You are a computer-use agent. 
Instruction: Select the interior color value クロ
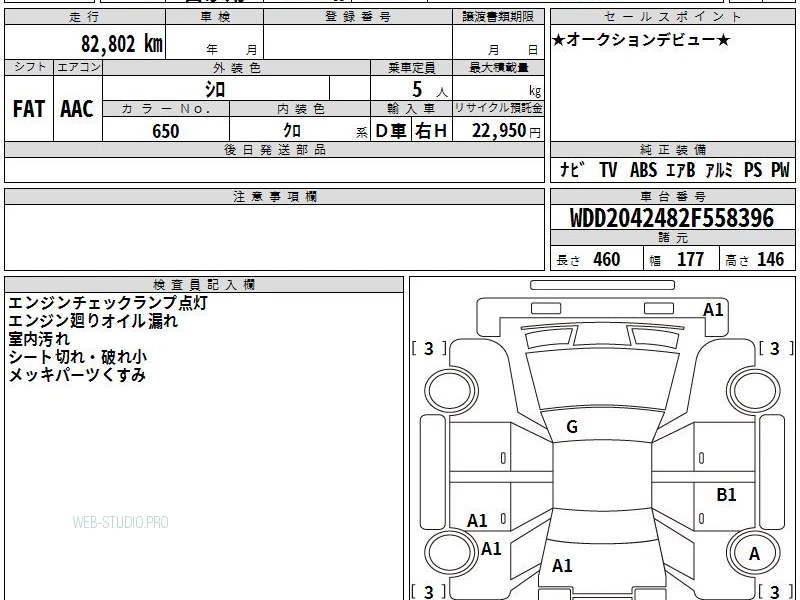pyautogui.click(x=292, y=131)
